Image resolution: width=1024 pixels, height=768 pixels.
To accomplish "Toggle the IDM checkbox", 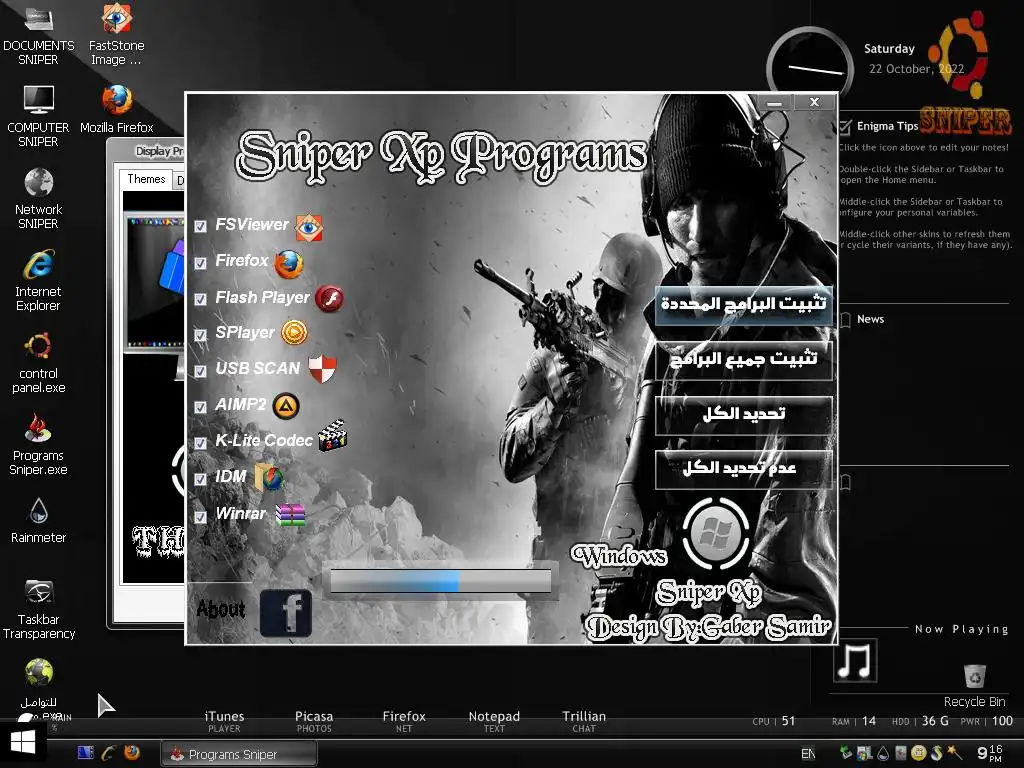I will coord(200,479).
